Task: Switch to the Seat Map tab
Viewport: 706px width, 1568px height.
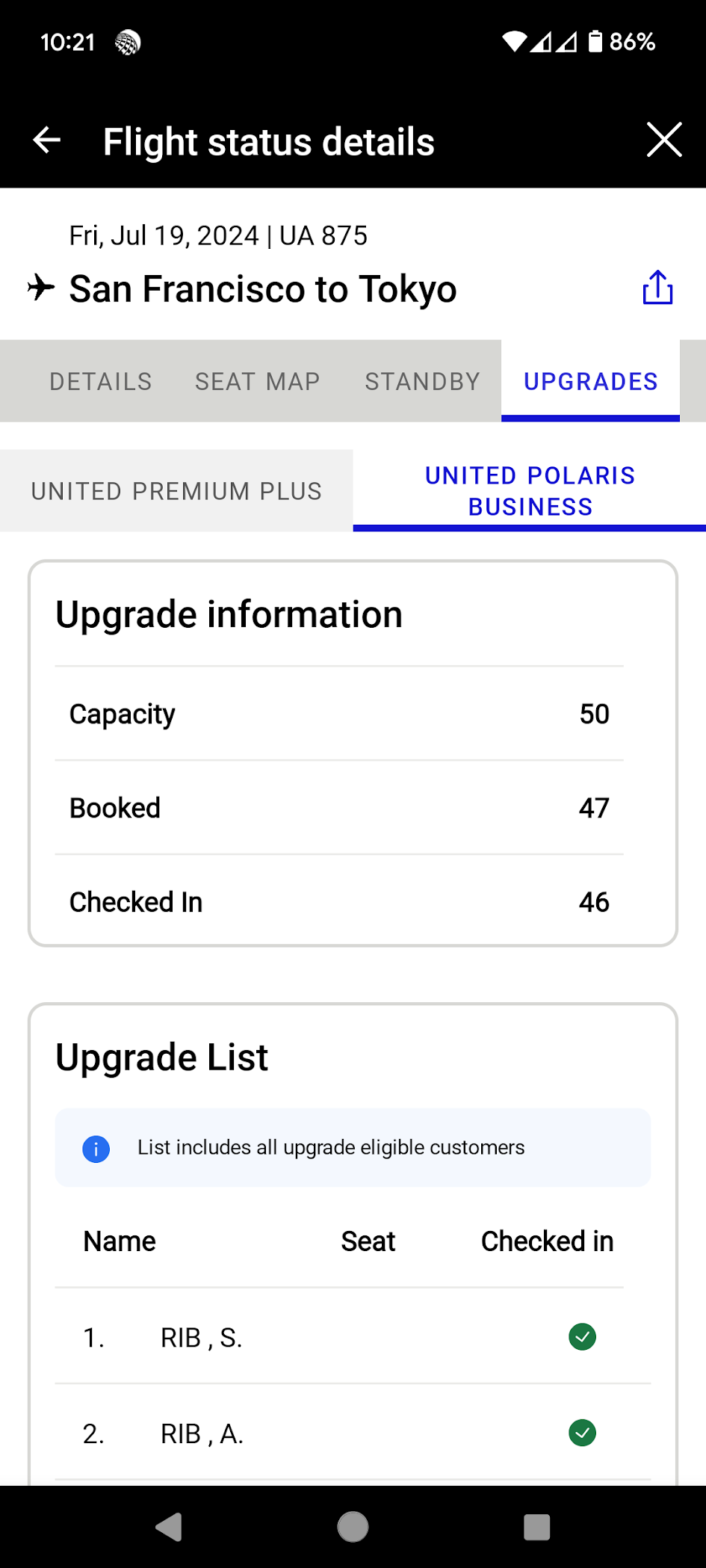Action: coord(258,382)
